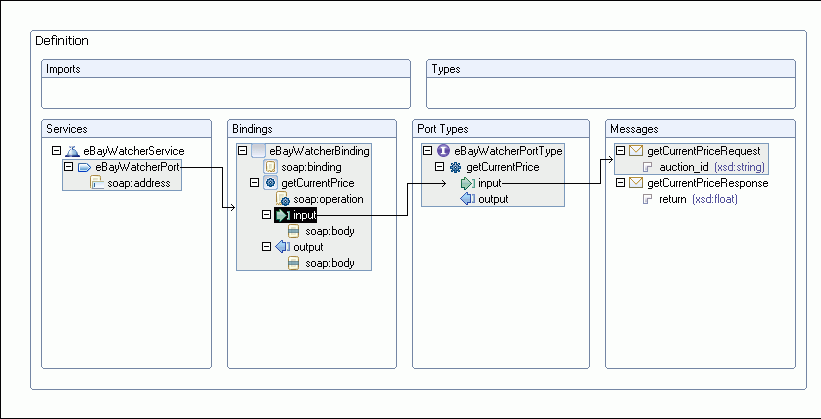Click inside the empty Imports content area

coord(226,93)
